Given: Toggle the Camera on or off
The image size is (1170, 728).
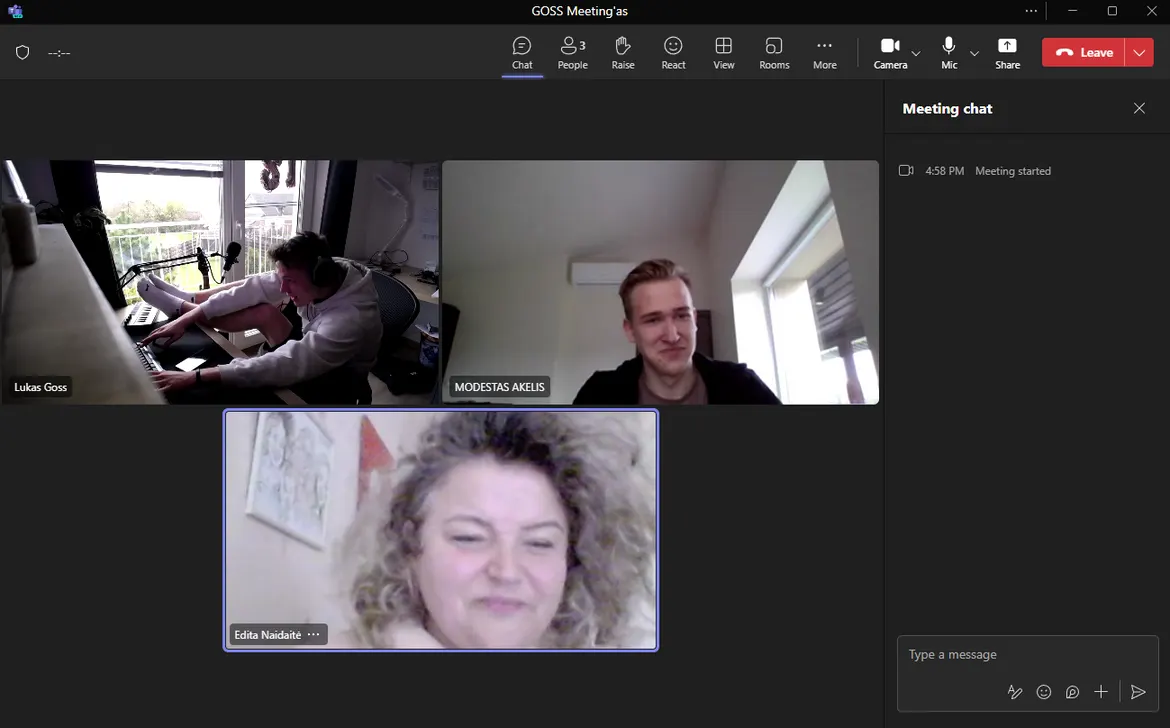Looking at the screenshot, I should tap(890, 53).
